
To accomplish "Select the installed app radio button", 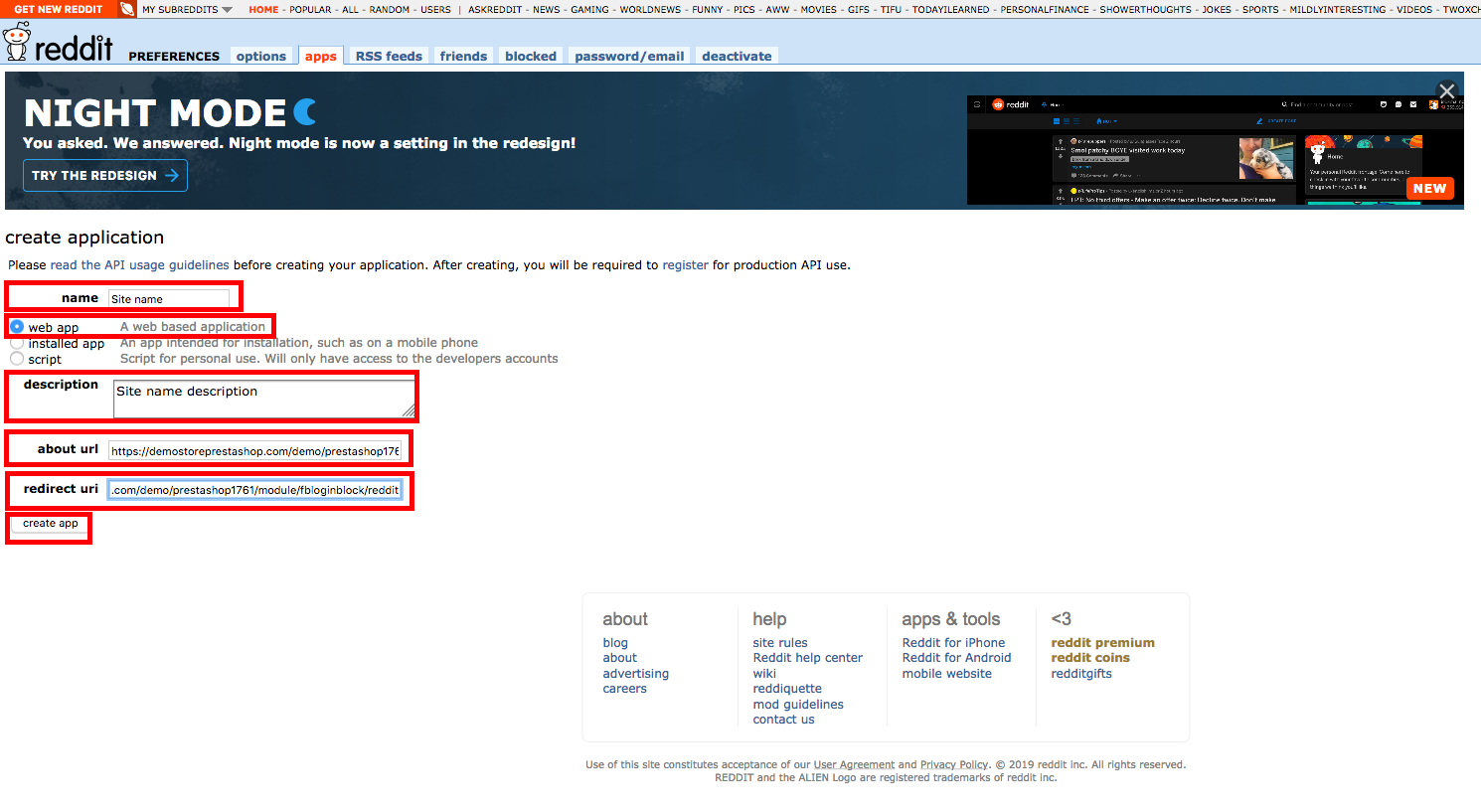I will 17,343.
